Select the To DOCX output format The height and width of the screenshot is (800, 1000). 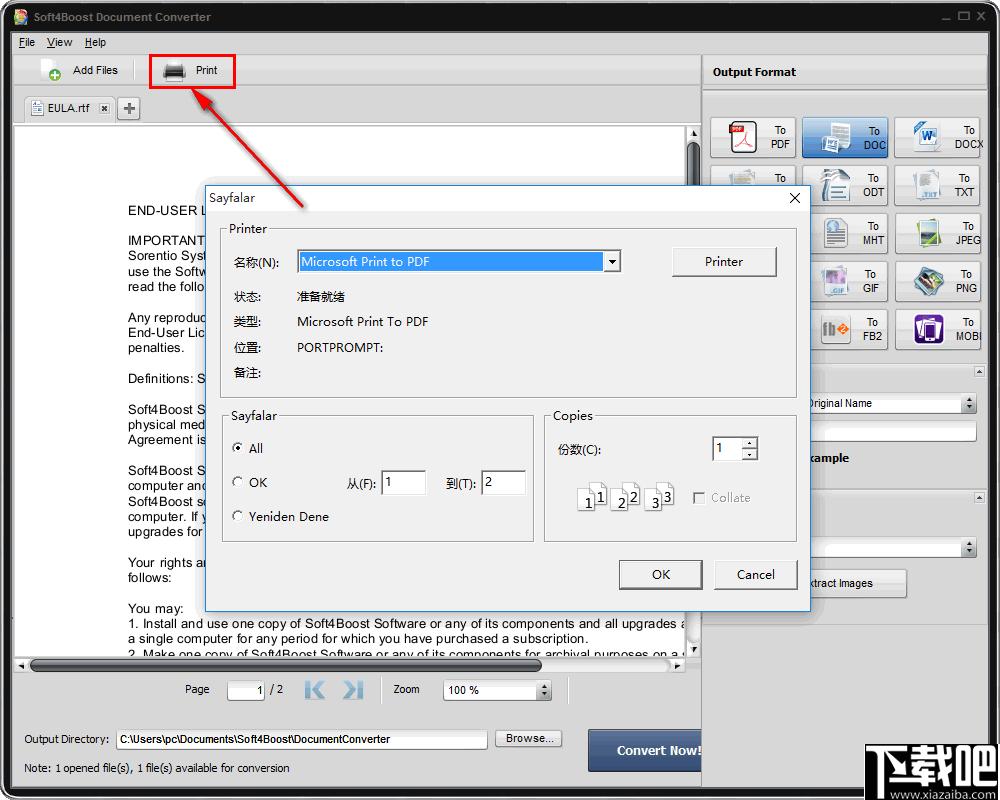point(938,137)
